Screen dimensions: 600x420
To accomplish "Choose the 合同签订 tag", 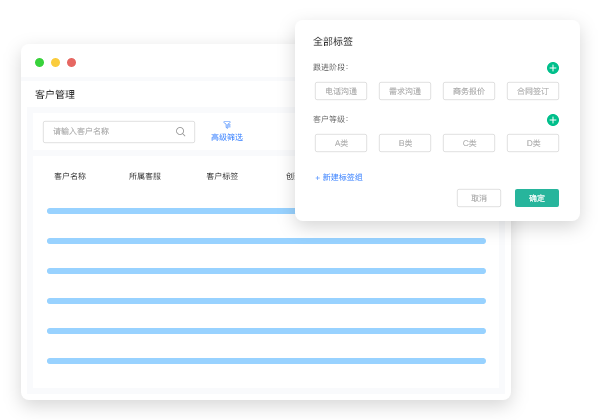I will (x=533, y=91).
